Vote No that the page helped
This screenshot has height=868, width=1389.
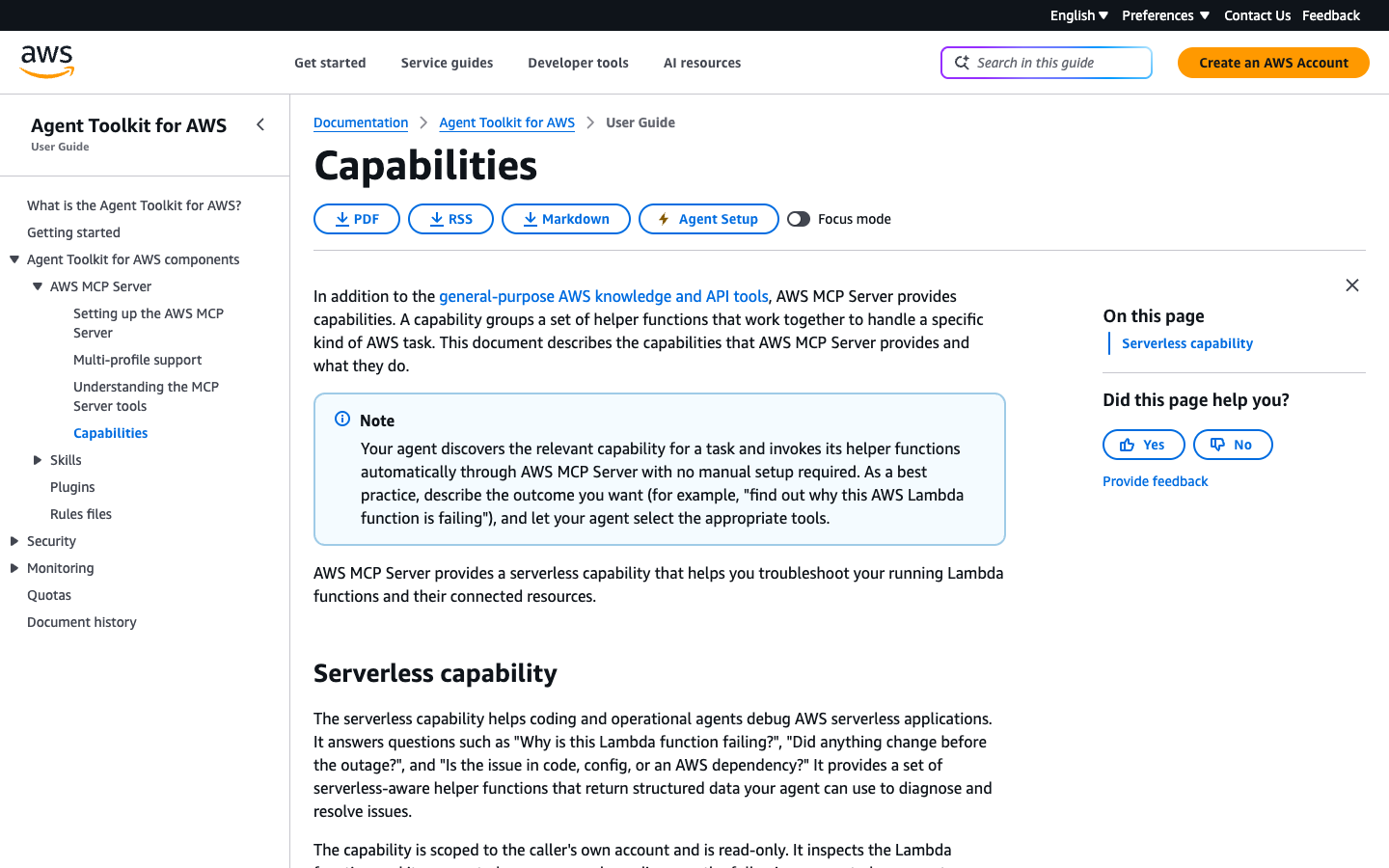(1233, 445)
